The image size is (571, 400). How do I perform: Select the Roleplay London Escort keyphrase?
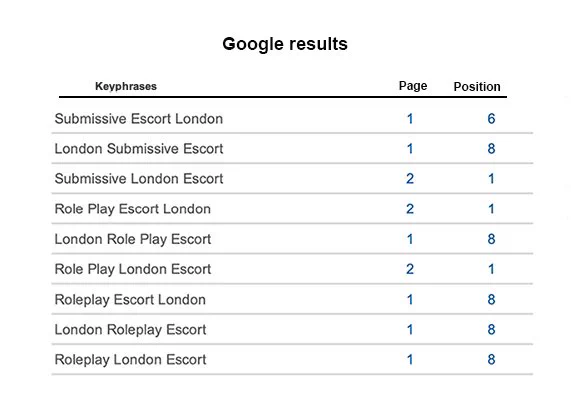130,360
